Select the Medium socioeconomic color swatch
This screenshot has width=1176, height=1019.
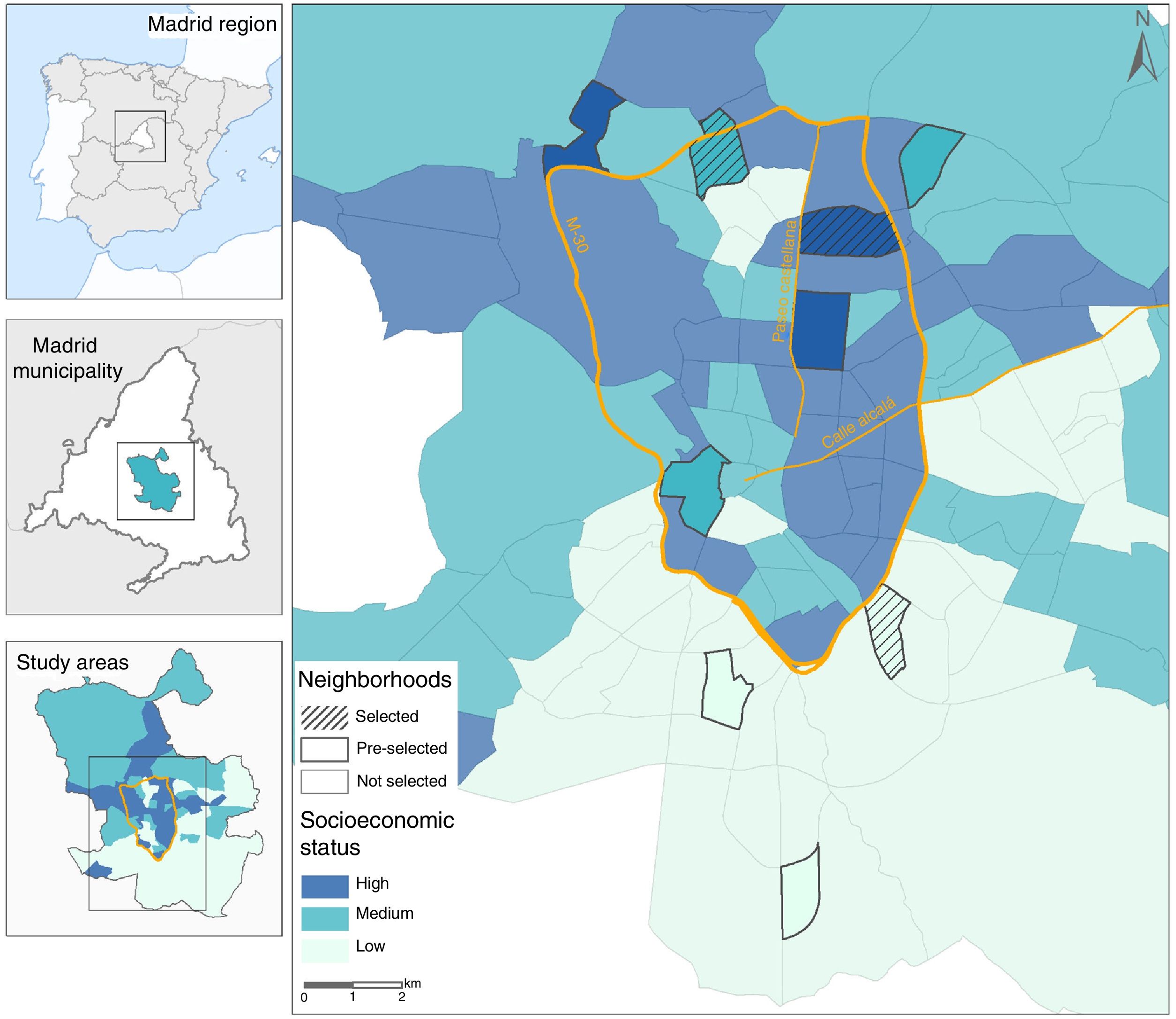[324, 918]
